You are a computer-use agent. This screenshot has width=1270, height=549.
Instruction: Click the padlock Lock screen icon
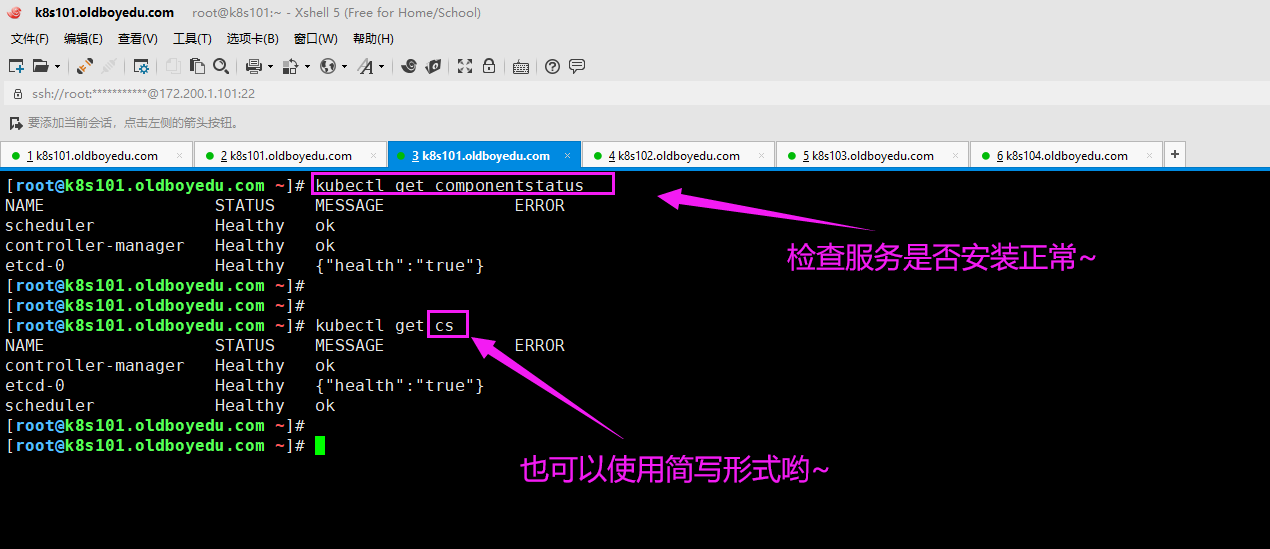(489, 66)
